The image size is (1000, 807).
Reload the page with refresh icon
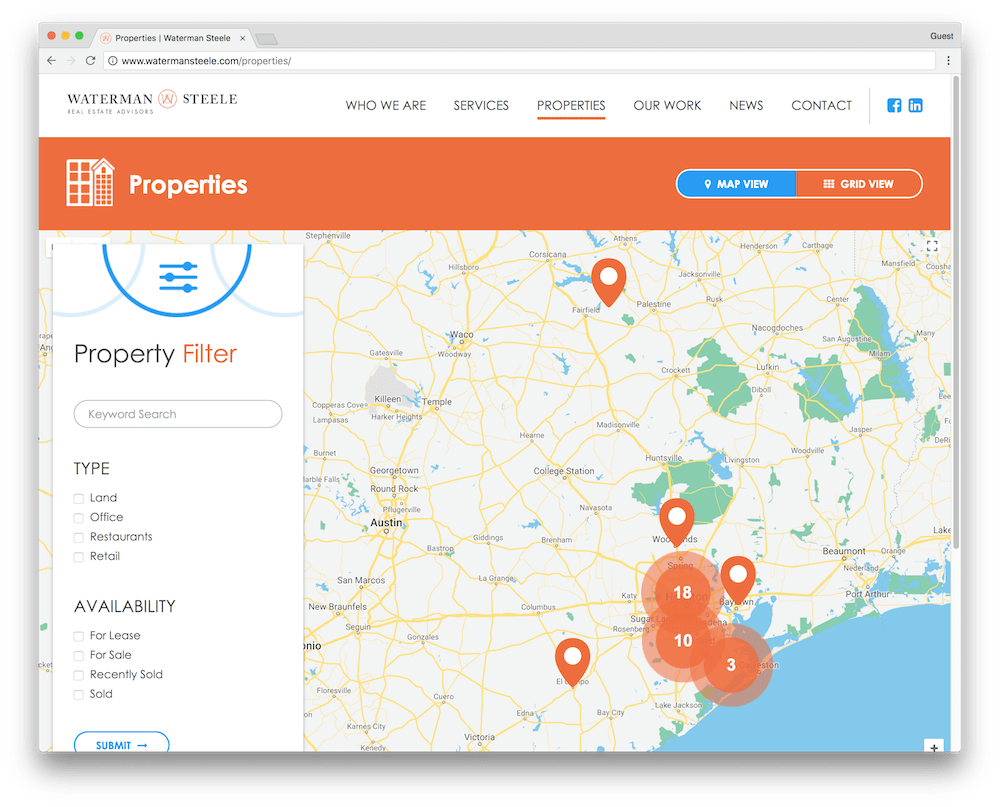tap(91, 61)
